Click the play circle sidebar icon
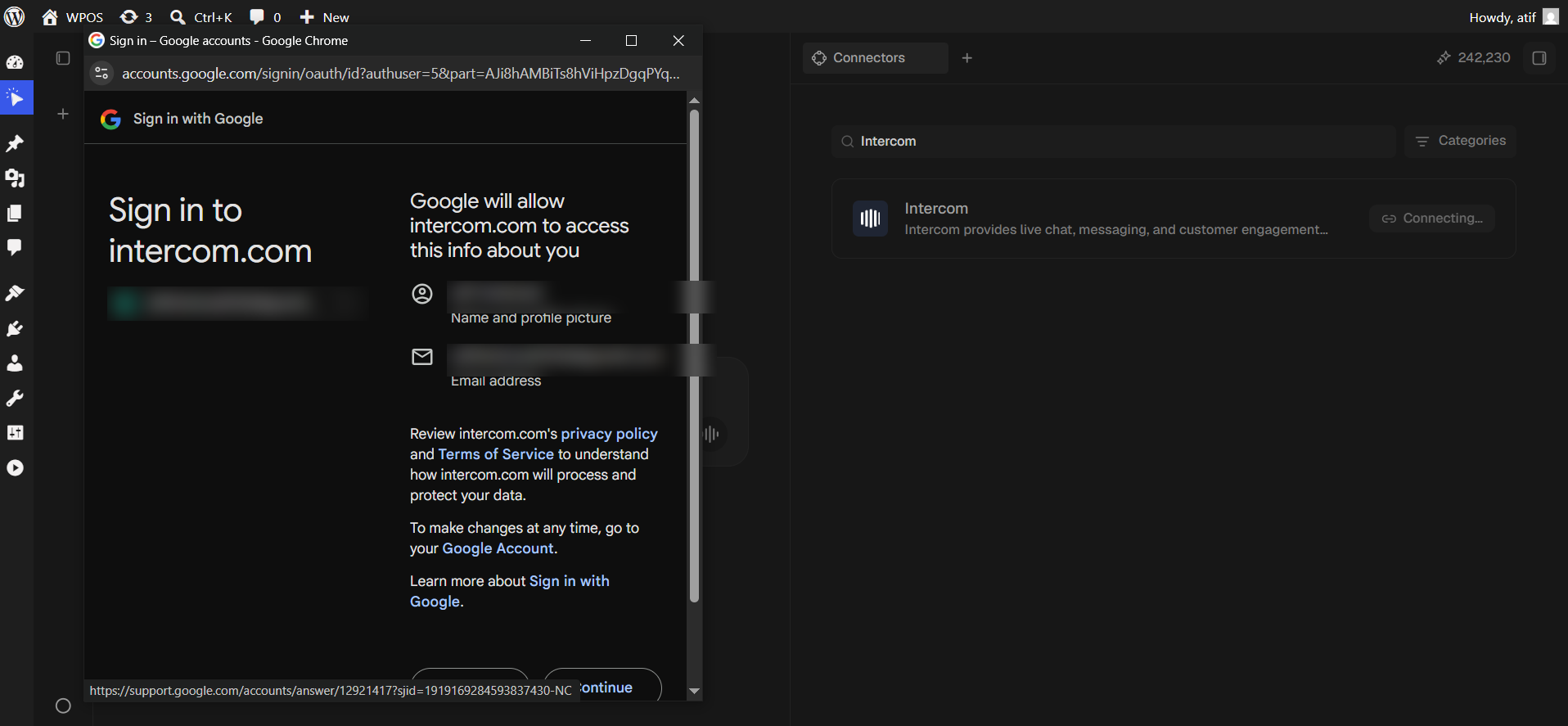Image resolution: width=1568 pixels, height=726 pixels. (x=15, y=467)
